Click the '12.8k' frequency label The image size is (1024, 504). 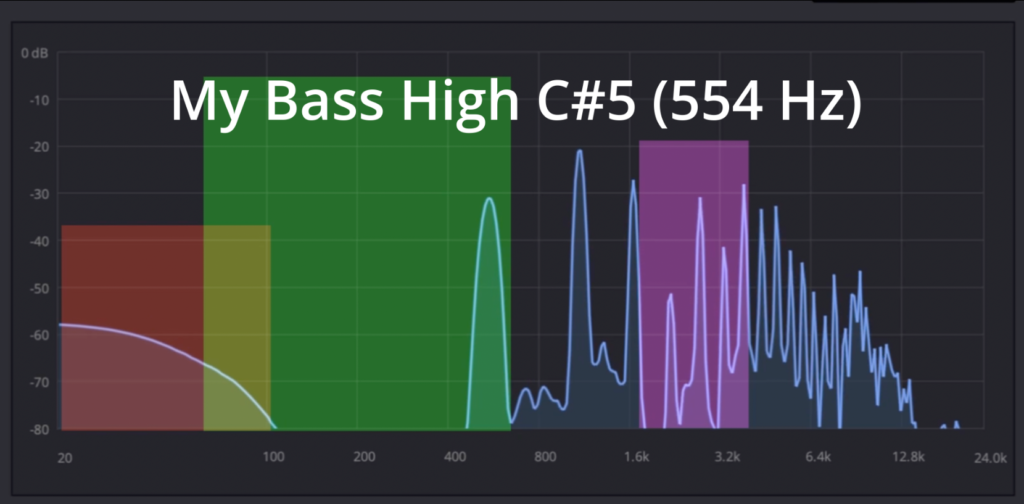click(x=907, y=457)
